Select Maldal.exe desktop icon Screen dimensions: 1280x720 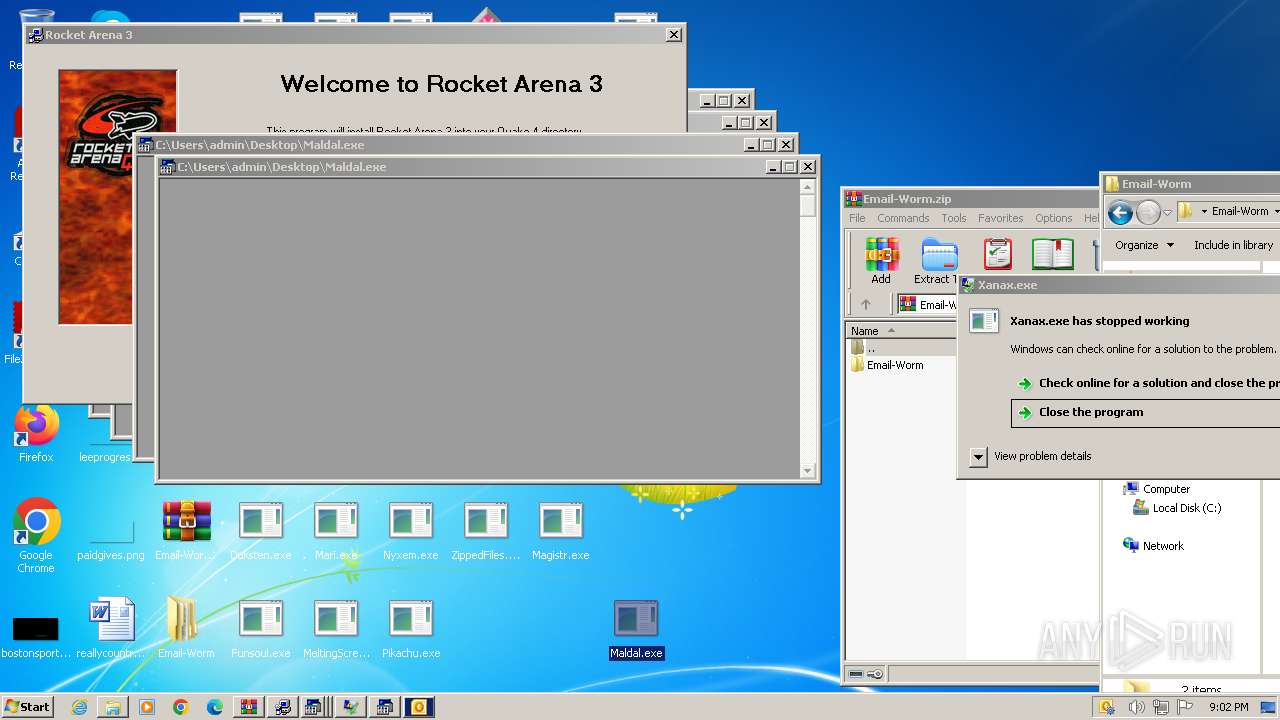pyautogui.click(x=636, y=630)
